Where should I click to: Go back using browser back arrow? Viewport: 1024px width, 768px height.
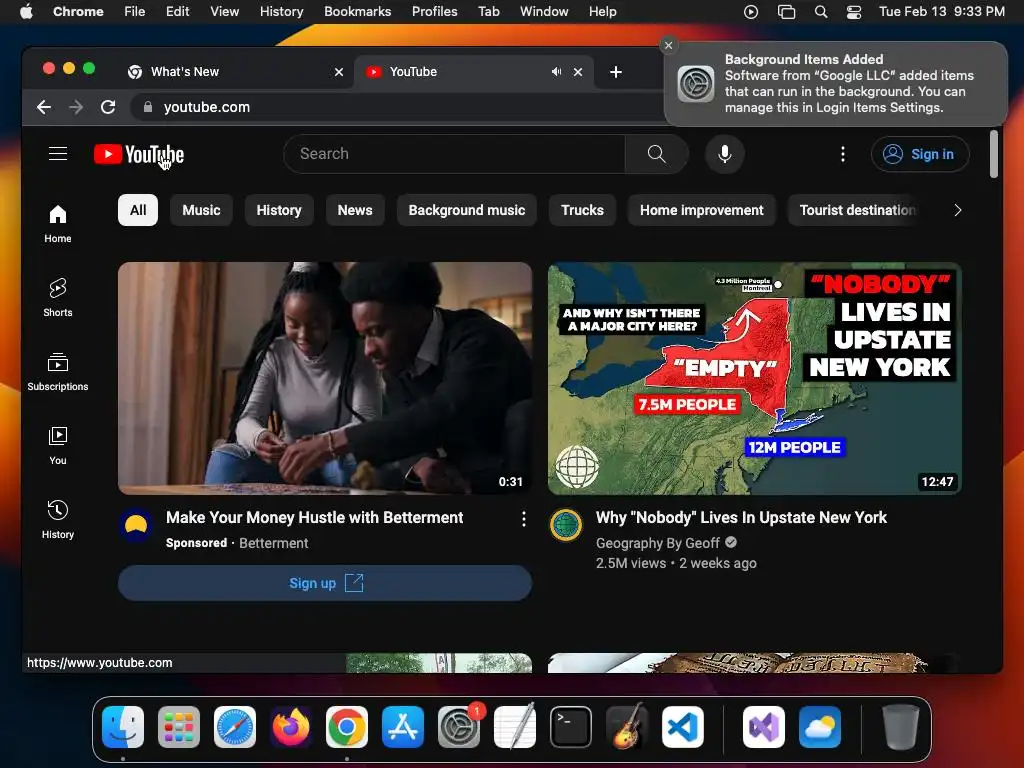(x=44, y=107)
